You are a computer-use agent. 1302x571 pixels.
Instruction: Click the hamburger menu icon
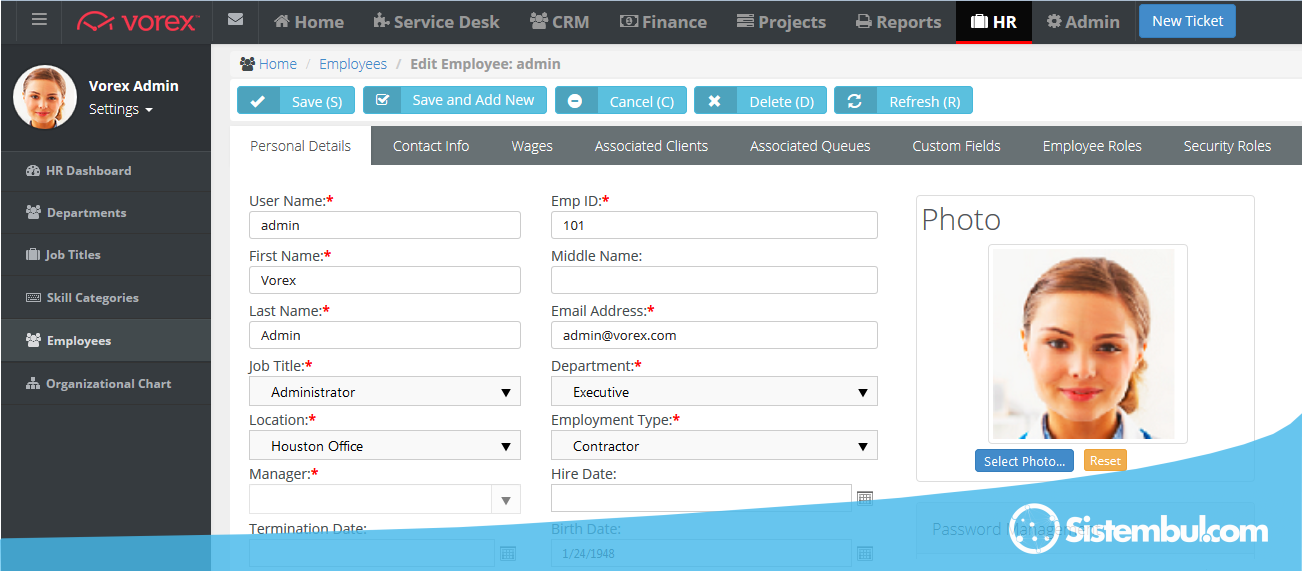pos(39,21)
